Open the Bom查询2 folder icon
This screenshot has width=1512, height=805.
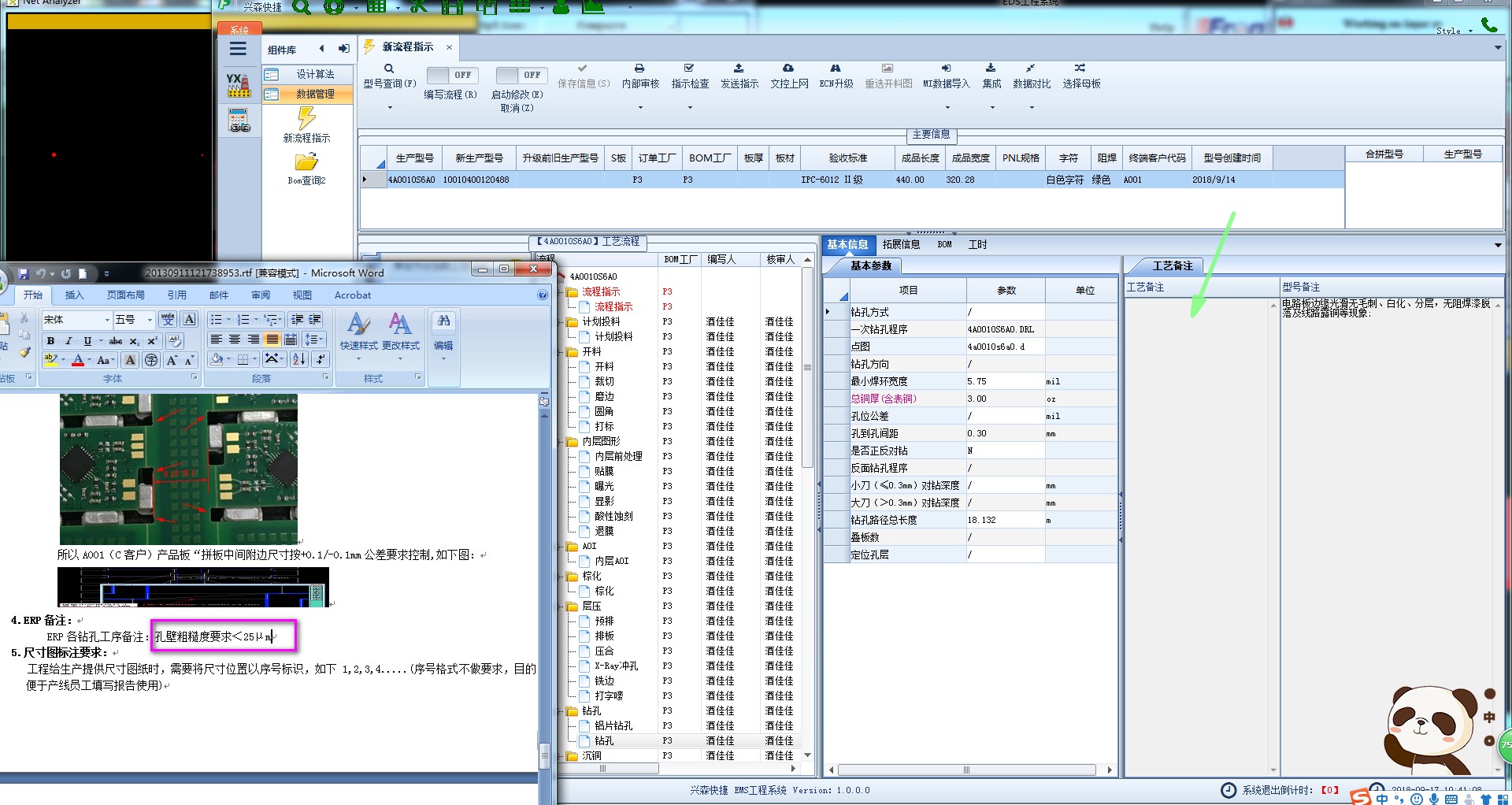point(306,162)
